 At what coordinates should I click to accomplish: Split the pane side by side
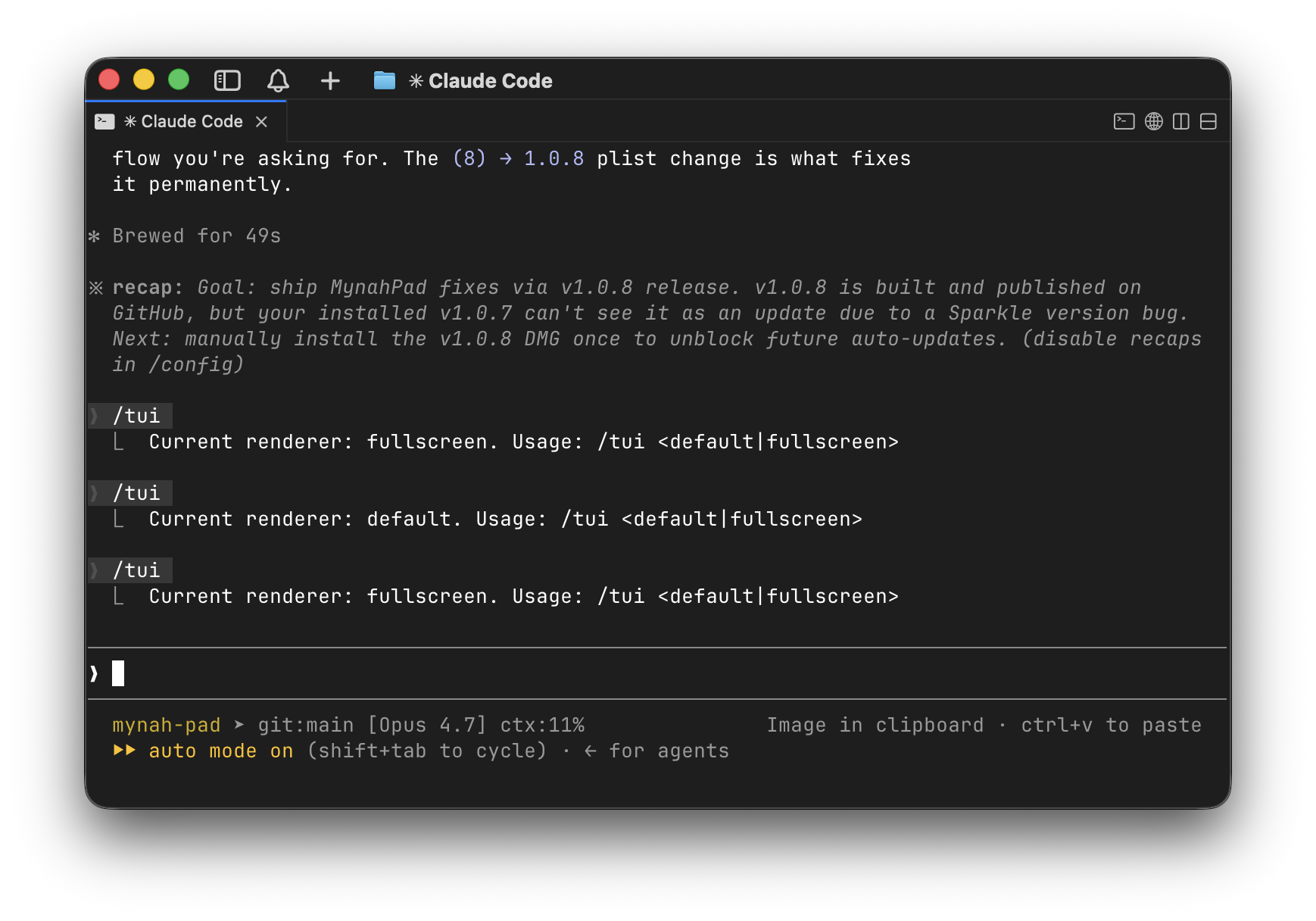(1180, 121)
